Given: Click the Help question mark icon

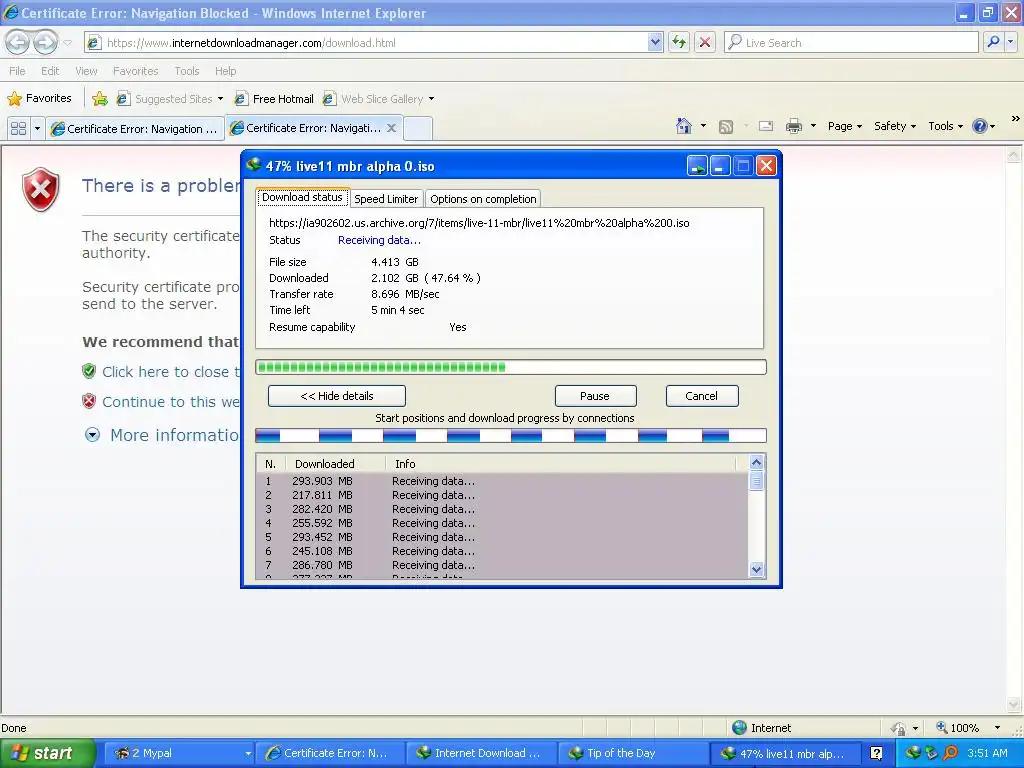Looking at the screenshot, I should click(x=980, y=126).
